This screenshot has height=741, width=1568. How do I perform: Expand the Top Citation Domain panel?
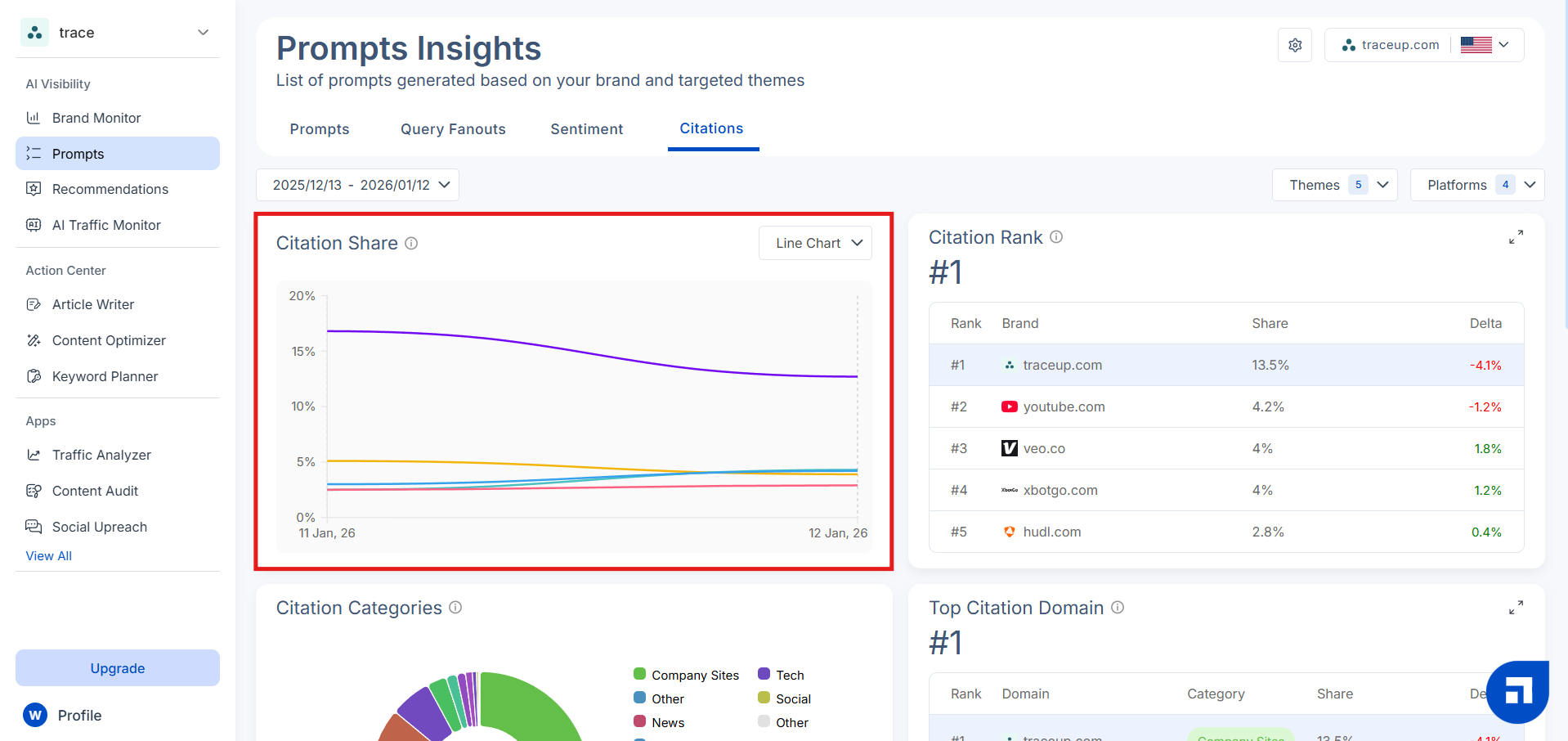1516,608
